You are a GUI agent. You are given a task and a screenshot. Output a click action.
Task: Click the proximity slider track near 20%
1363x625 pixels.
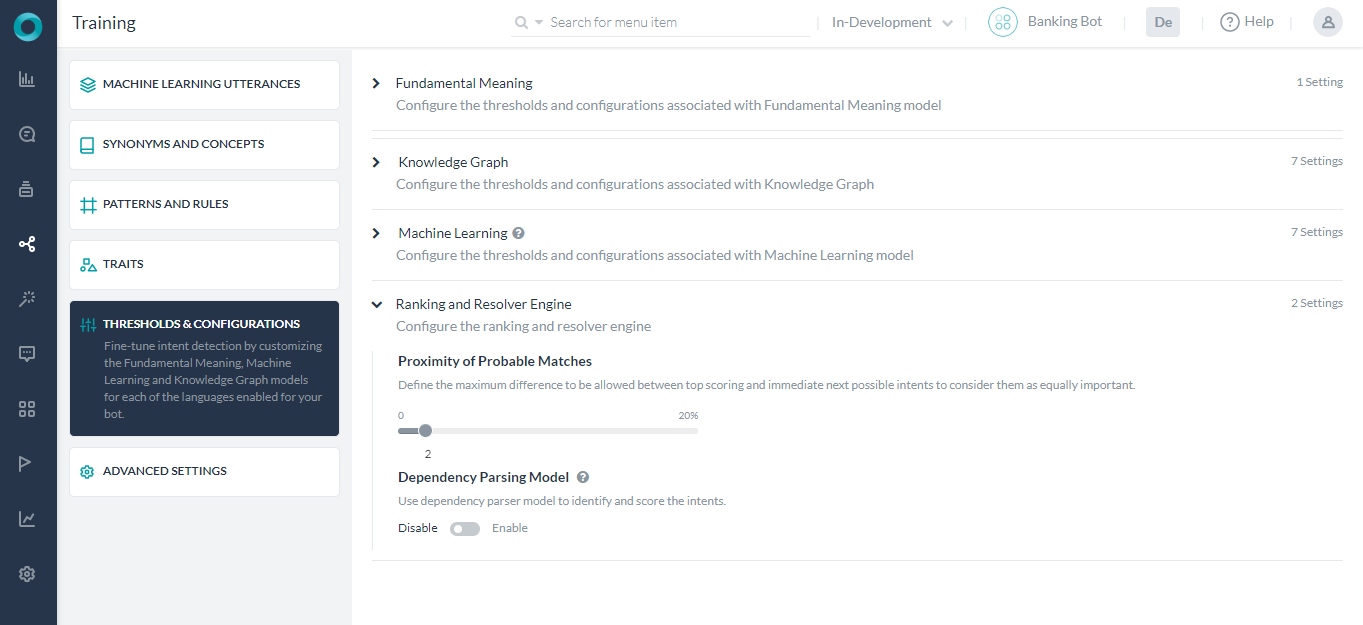click(693, 431)
